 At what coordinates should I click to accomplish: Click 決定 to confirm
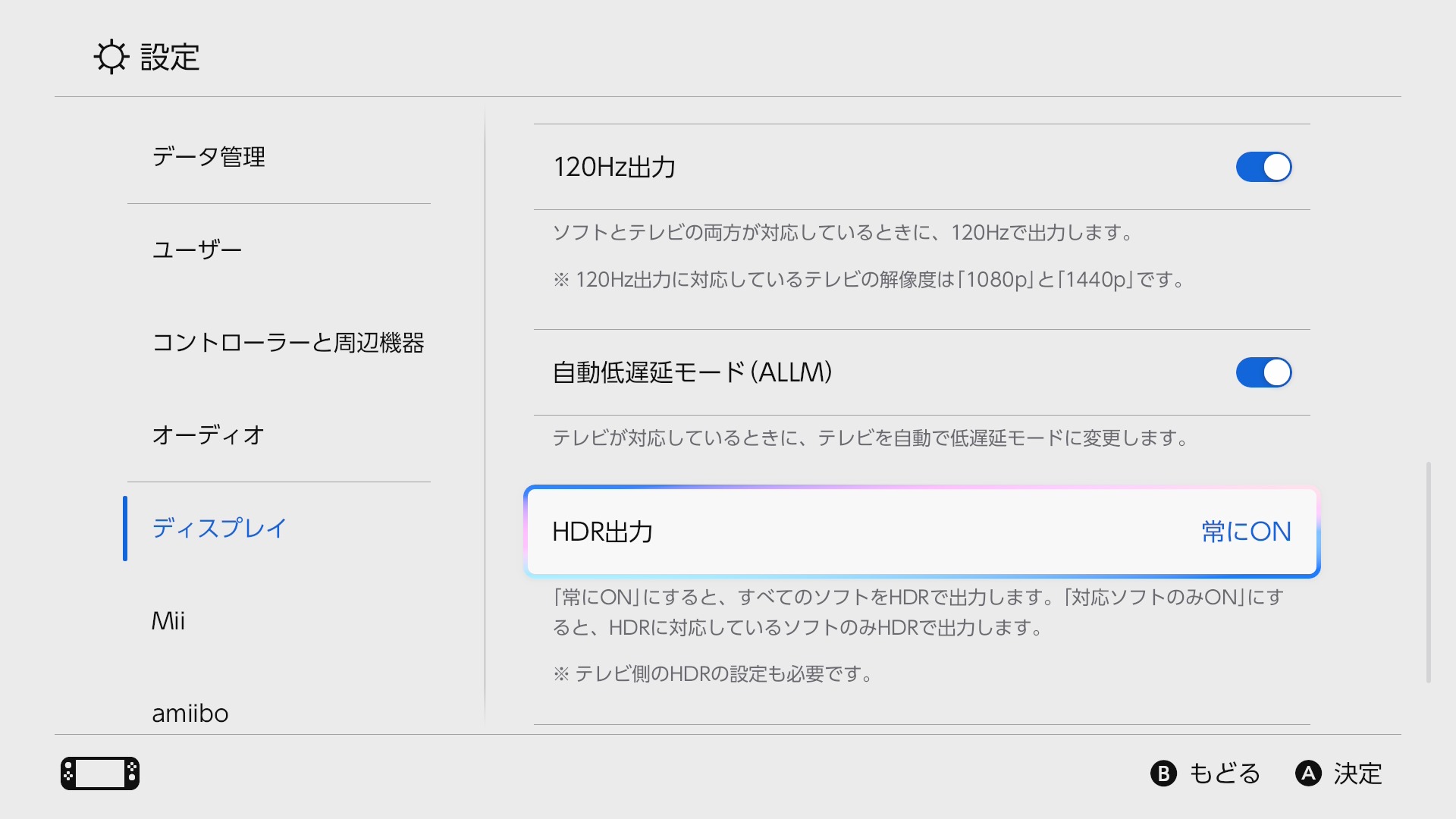pyautogui.click(x=1357, y=773)
